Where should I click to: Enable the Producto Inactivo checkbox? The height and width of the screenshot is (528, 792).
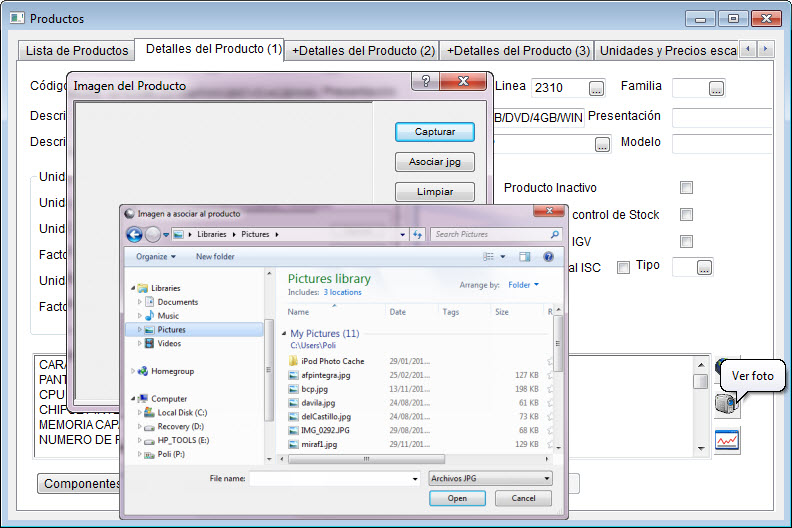[686, 188]
